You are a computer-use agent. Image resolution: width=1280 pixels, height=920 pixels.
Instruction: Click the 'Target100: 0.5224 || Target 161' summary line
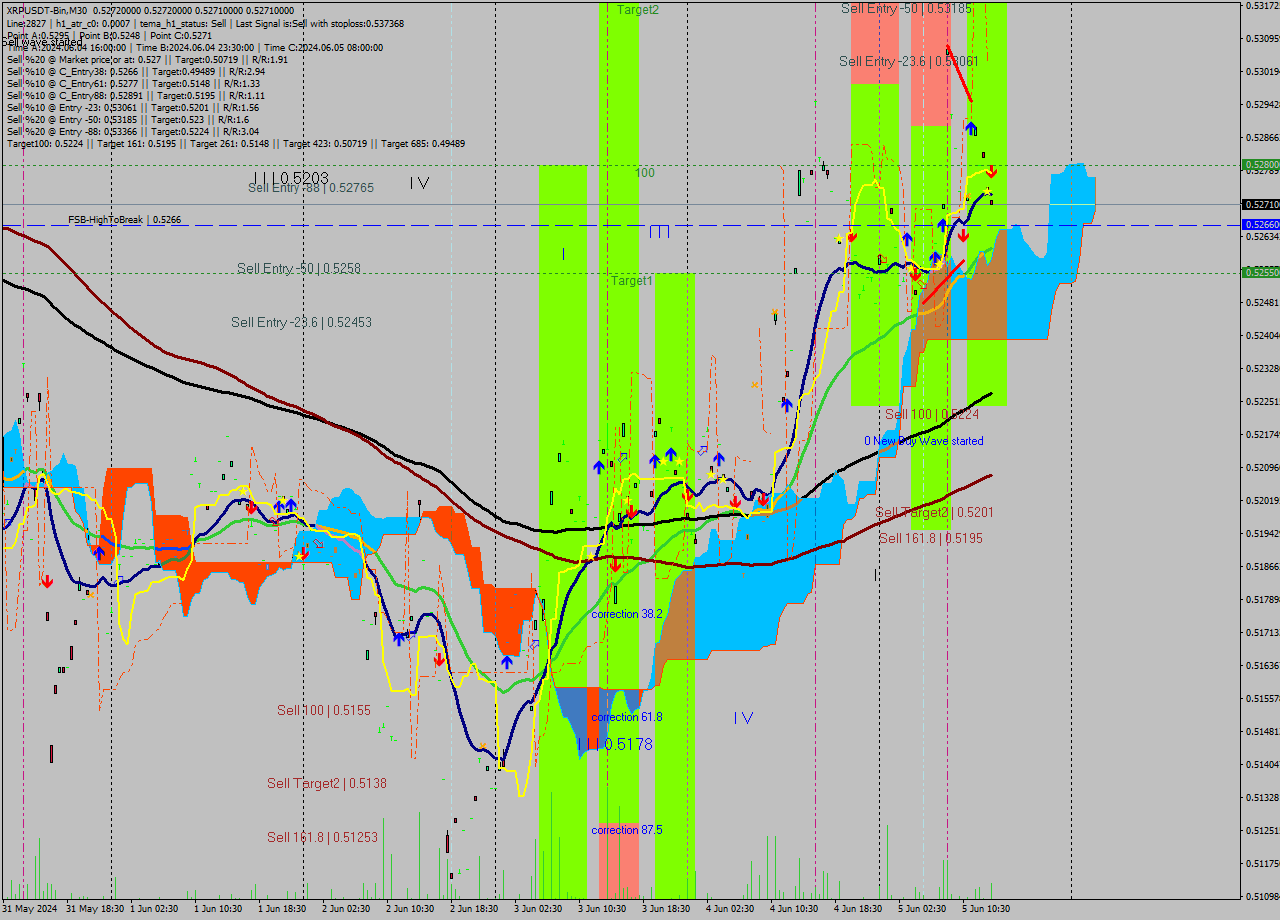click(236, 143)
